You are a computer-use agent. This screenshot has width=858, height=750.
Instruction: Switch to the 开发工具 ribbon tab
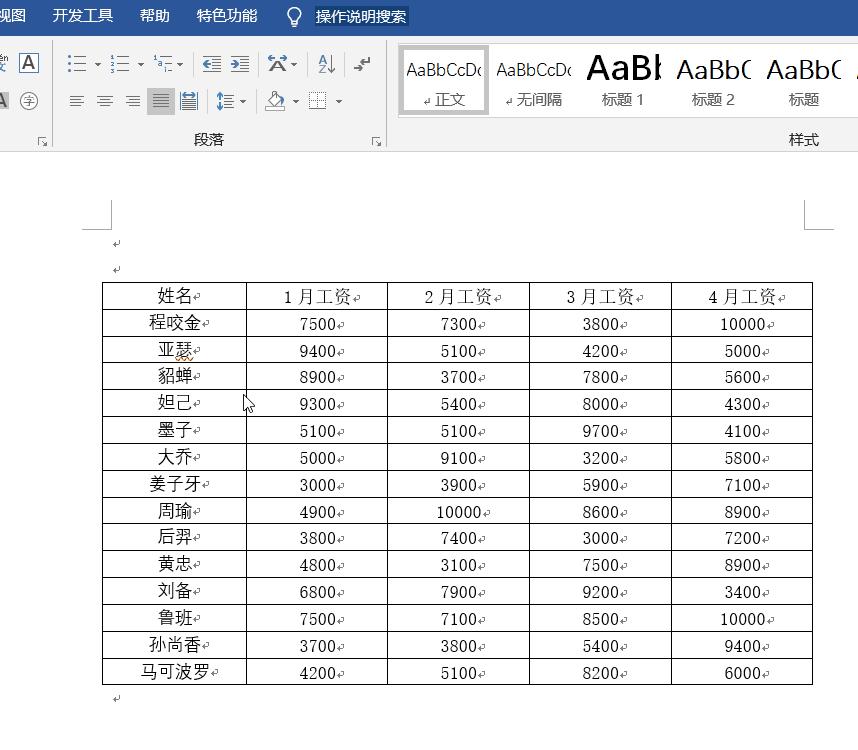click(x=82, y=16)
